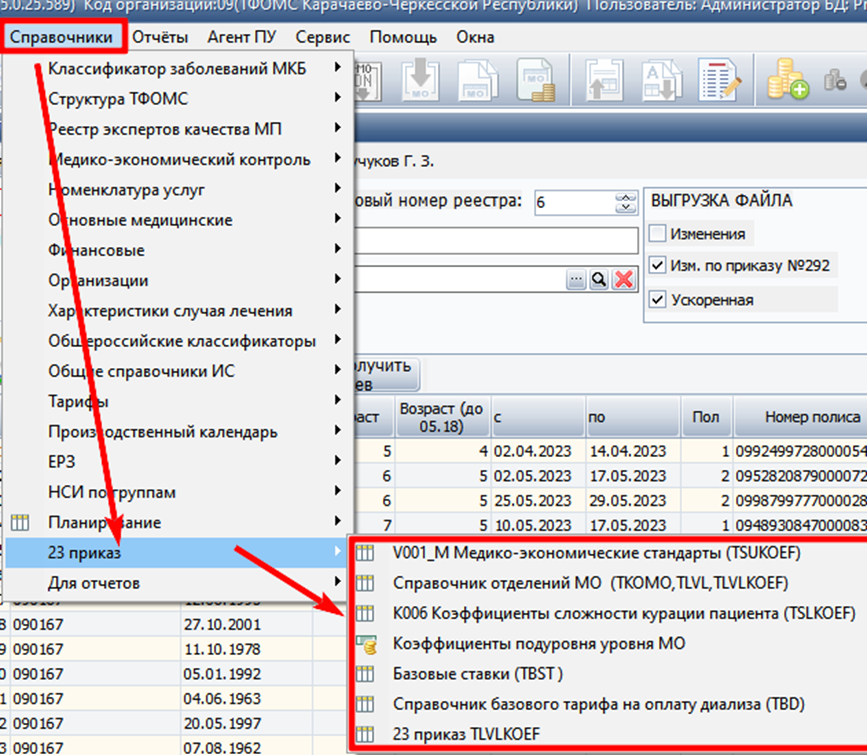
Task: Choose K006 Коэффициенты сложности курации пациента (TSLKOEF)
Action: pos(624,613)
